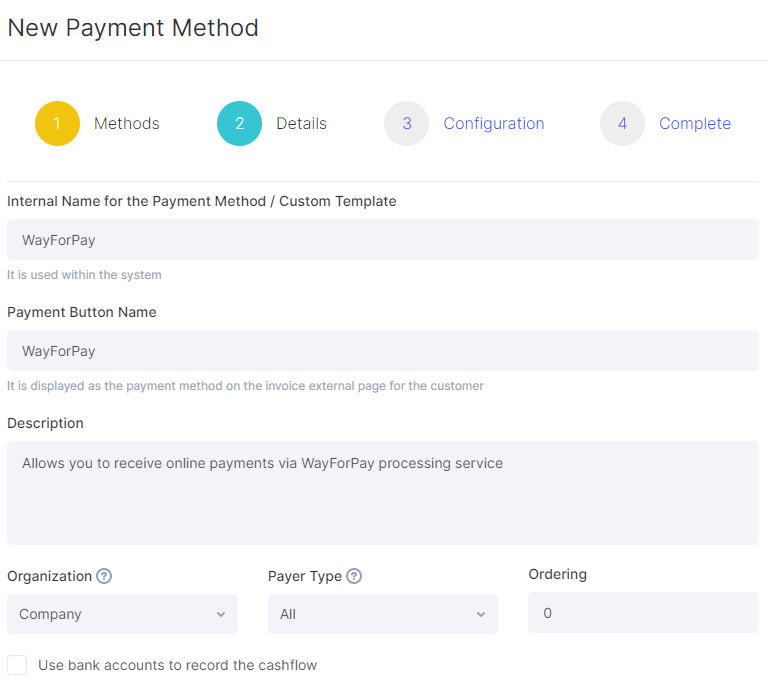Click the gray step 3 circle
The height and width of the screenshot is (687, 767).
click(406, 123)
